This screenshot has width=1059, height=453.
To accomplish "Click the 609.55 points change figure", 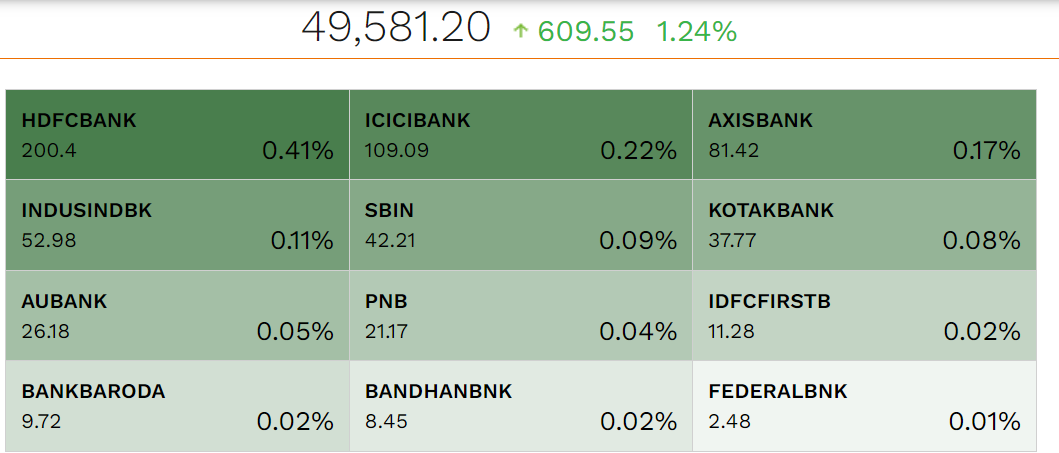I will (x=586, y=31).
